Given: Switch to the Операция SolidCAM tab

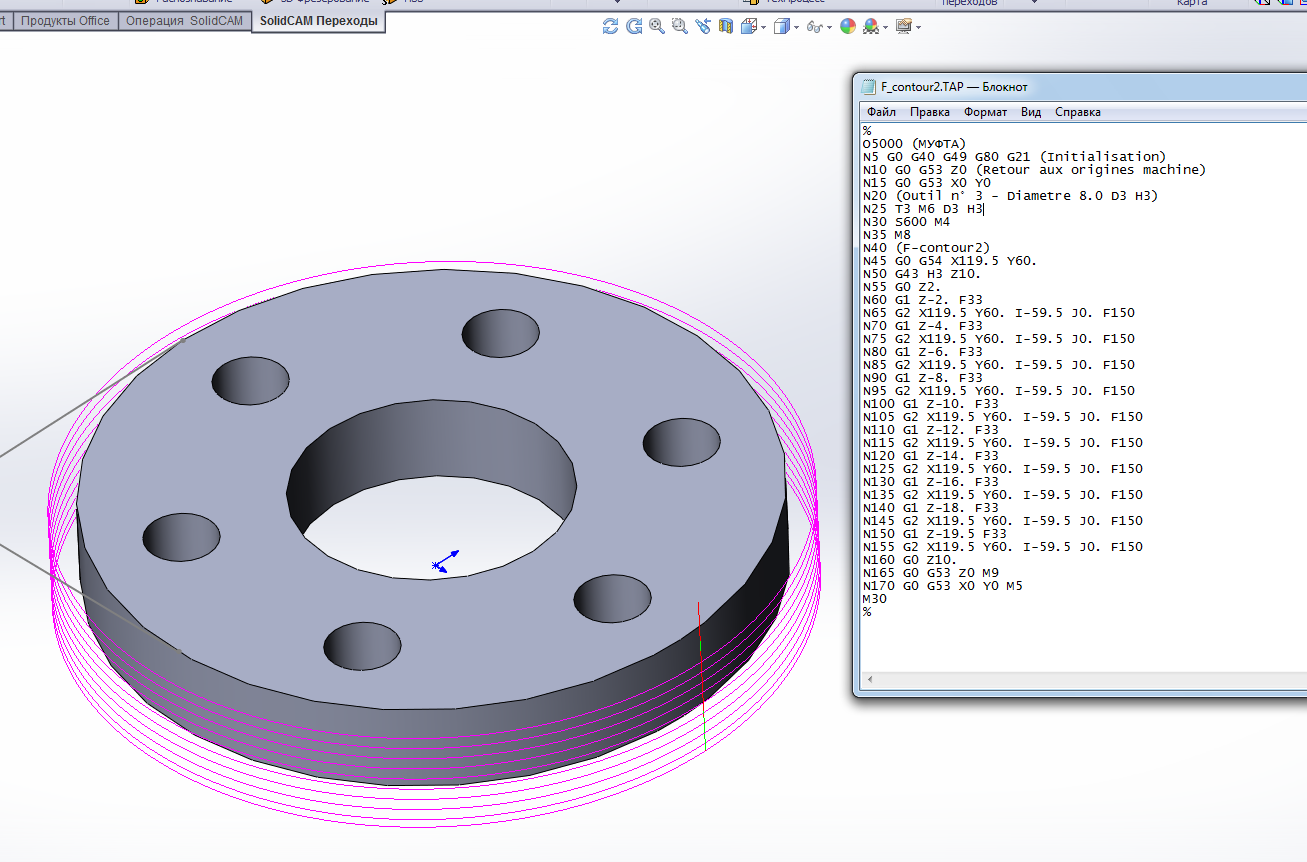Looking at the screenshot, I should pos(184,21).
